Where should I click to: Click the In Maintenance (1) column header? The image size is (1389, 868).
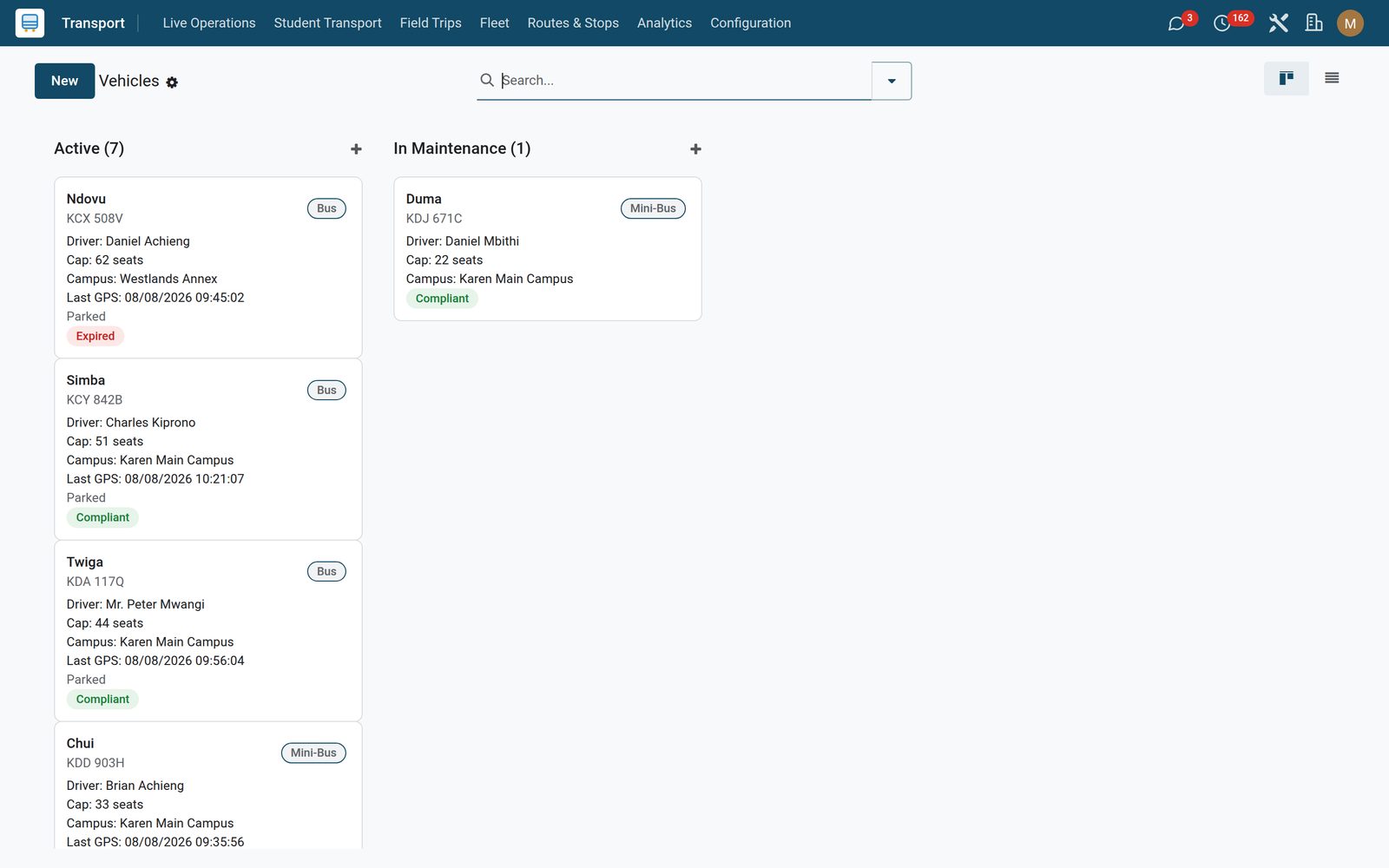(462, 148)
